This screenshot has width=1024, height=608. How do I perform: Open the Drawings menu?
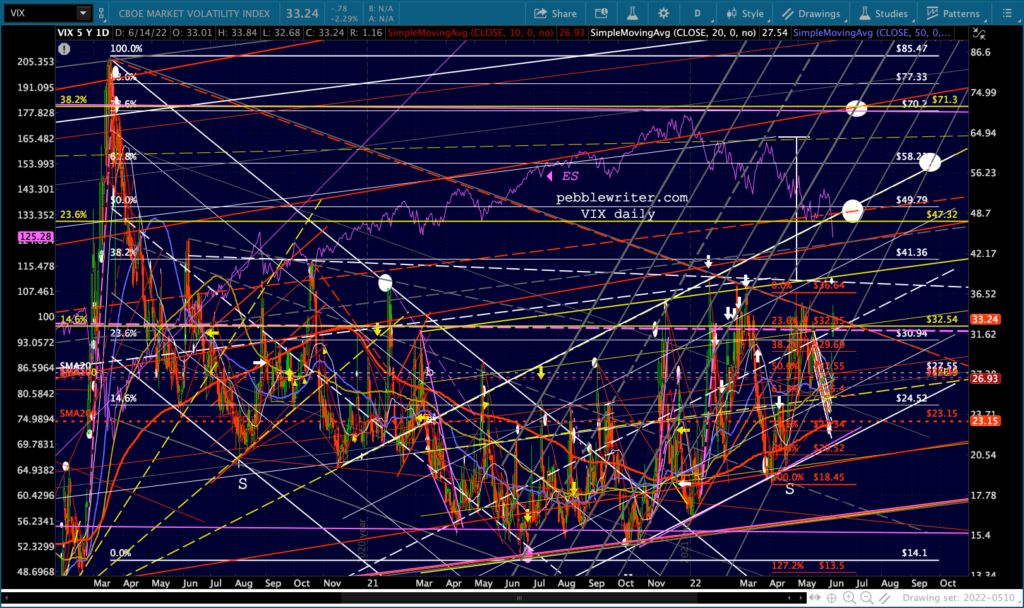(x=812, y=13)
